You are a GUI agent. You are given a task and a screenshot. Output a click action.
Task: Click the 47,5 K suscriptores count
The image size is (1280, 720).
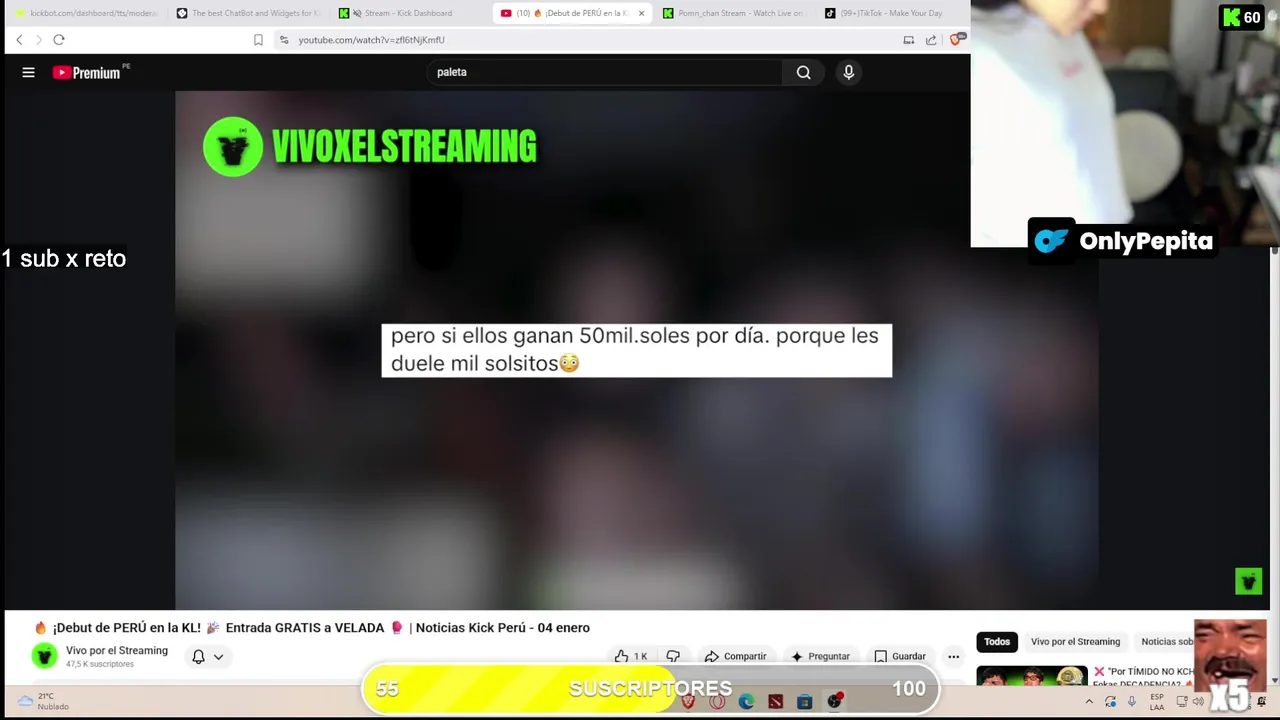pyautogui.click(x=99, y=664)
